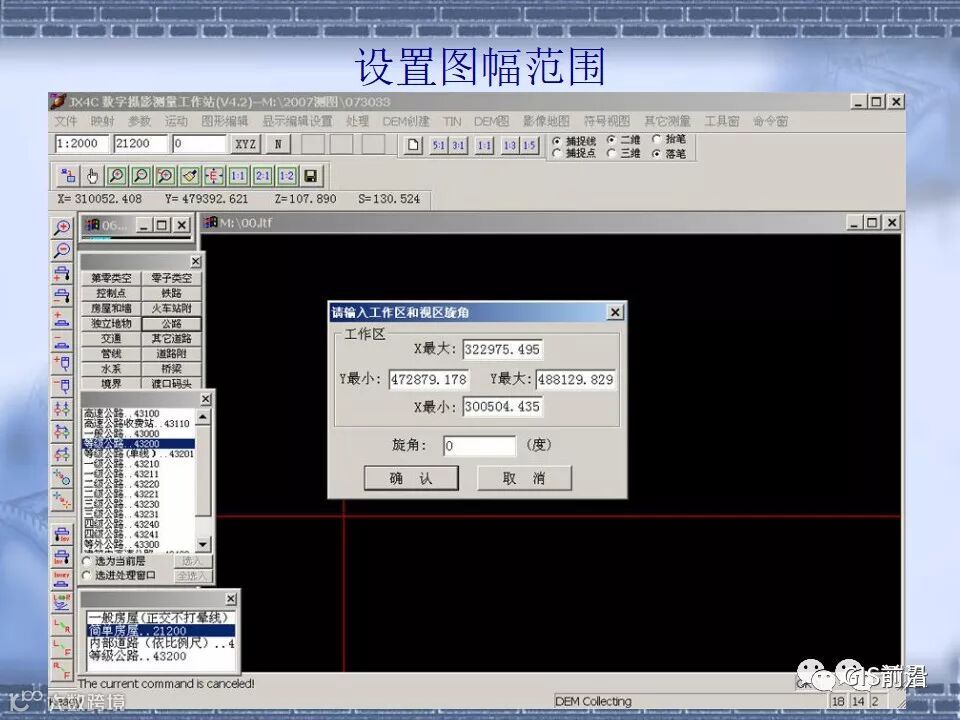Open the 工具窗 menu

pos(722,121)
